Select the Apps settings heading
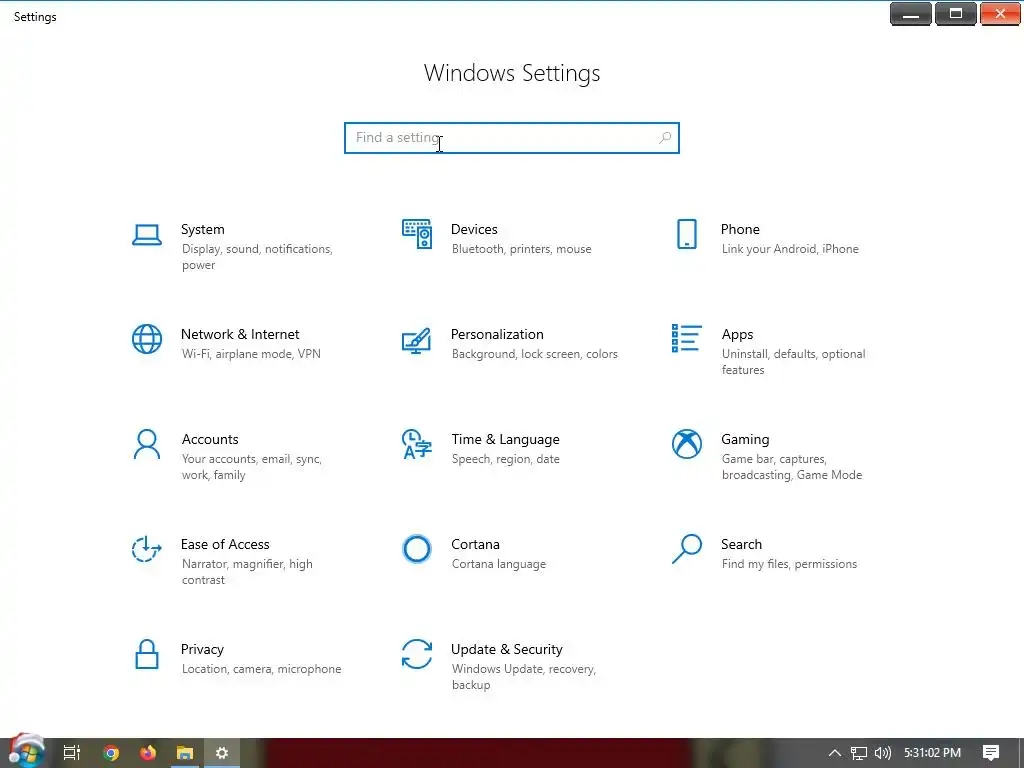 (737, 334)
